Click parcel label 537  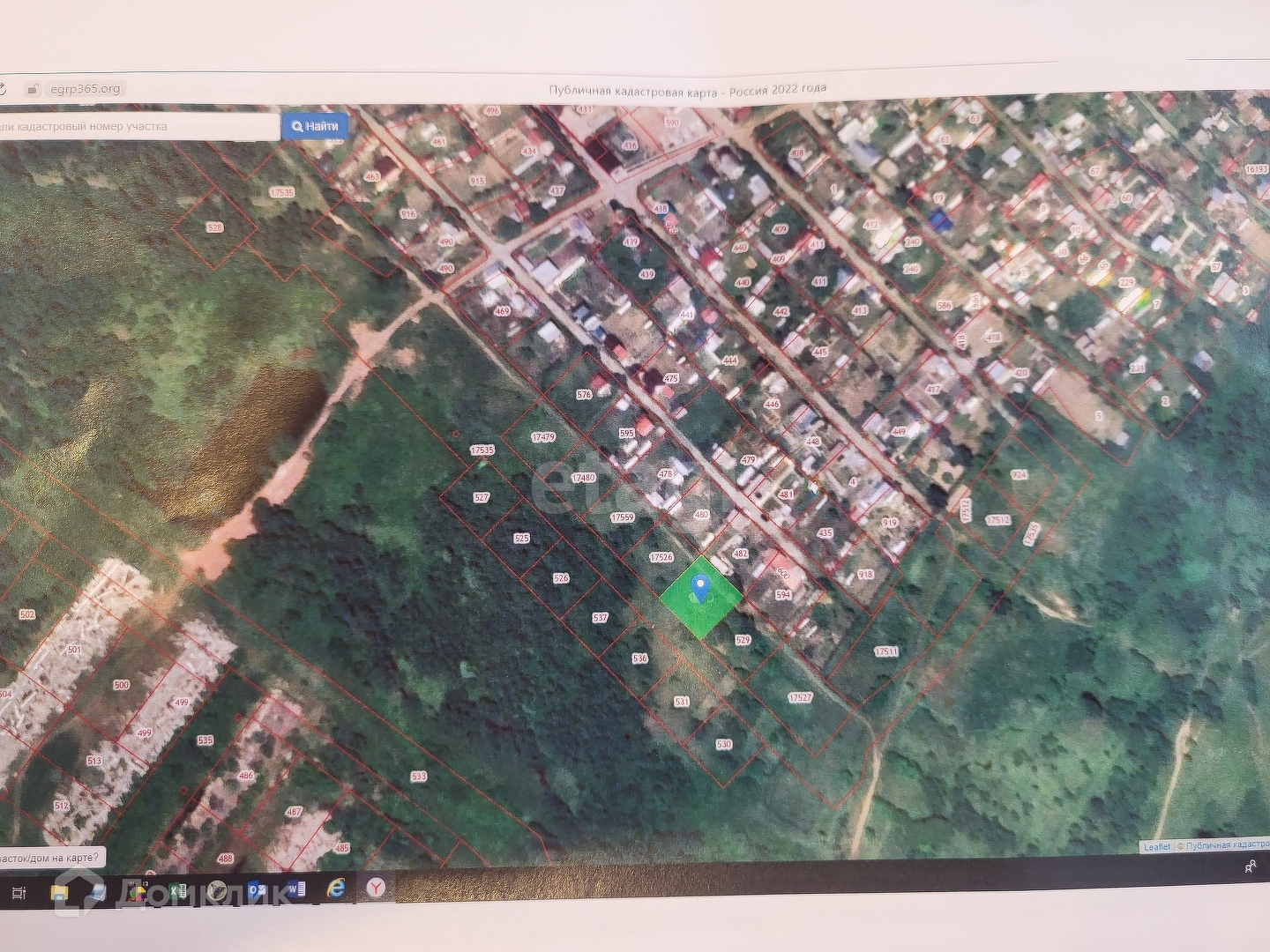point(600,617)
